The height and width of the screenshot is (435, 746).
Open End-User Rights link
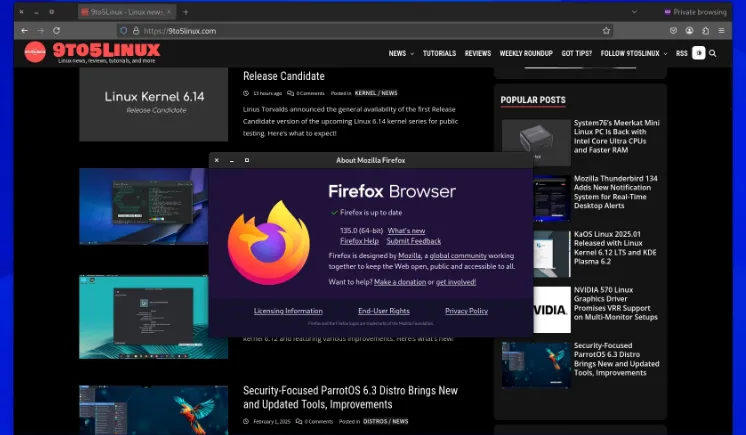[x=383, y=311]
